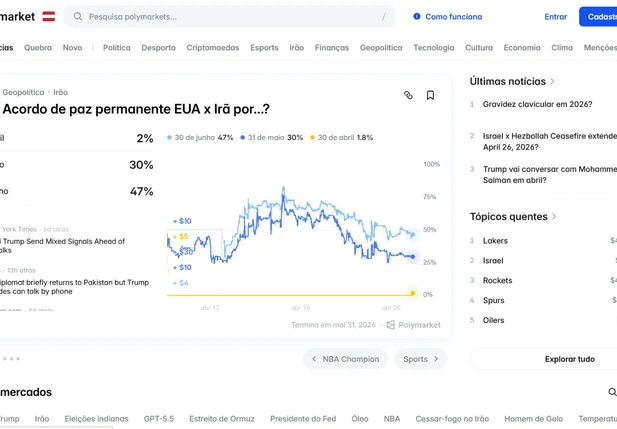Click the carousel pagination dots
Viewport: 617px width, 429px height.
pyautogui.click(x=11, y=359)
